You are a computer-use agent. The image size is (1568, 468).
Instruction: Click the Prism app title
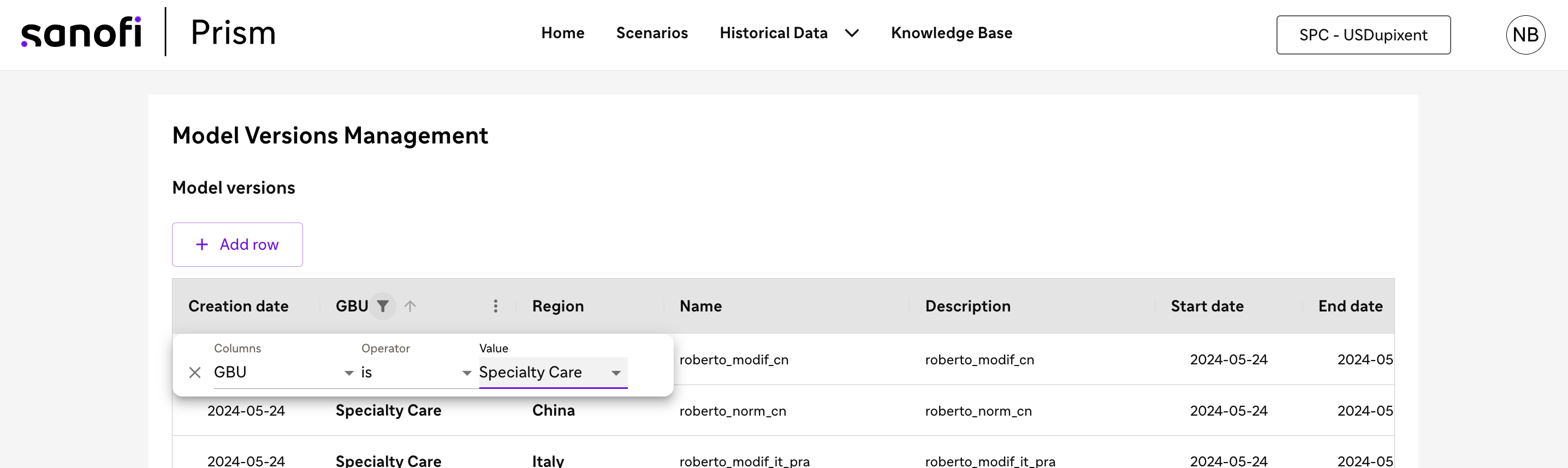pyautogui.click(x=233, y=33)
